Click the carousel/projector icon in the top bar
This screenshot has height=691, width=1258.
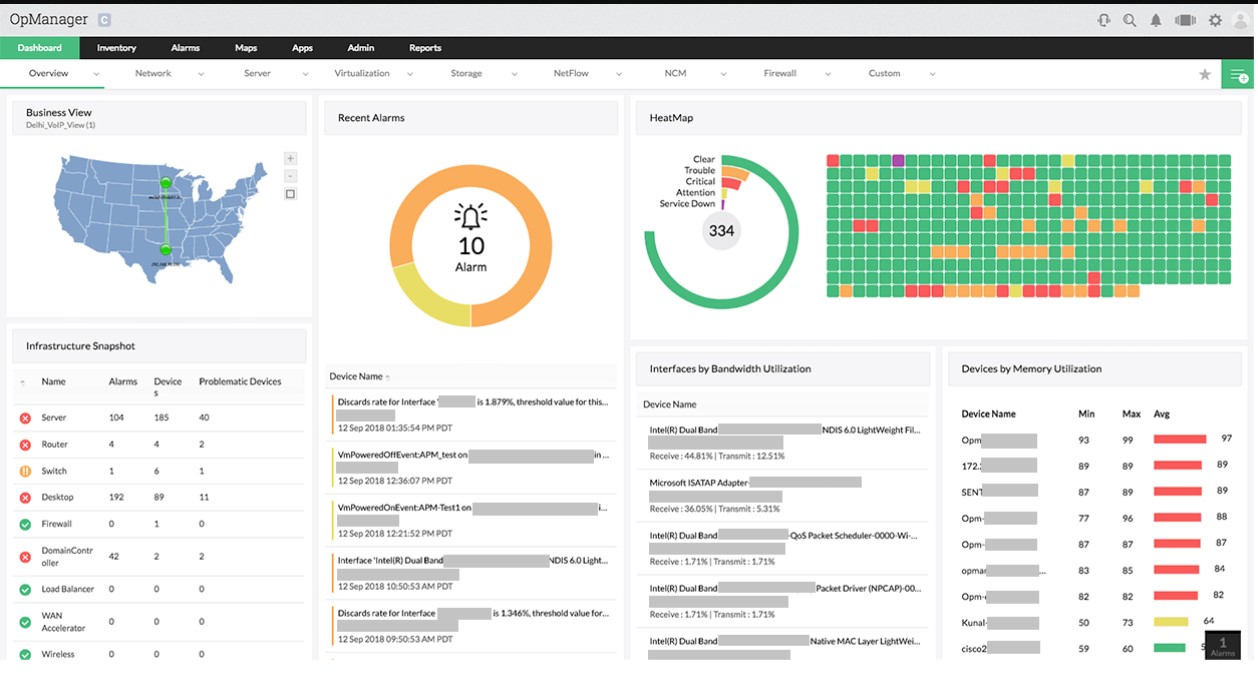pyautogui.click(x=1186, y=20)
